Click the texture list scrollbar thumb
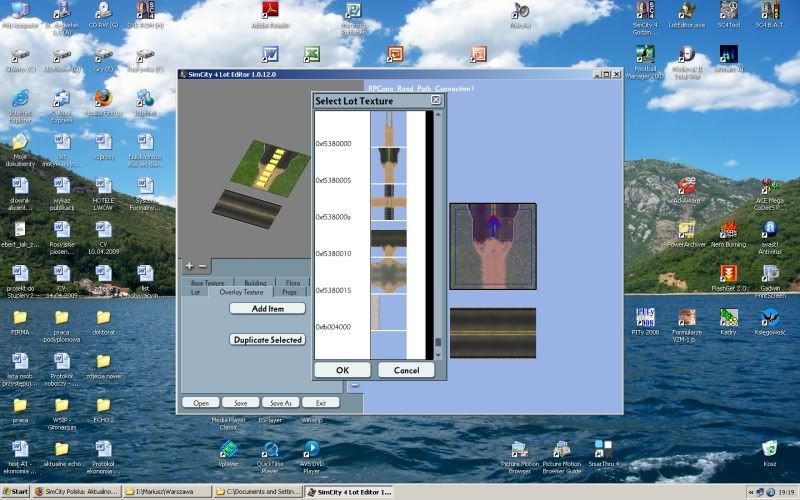The width and height of the screenshot is (800, 500). [438, 342]
